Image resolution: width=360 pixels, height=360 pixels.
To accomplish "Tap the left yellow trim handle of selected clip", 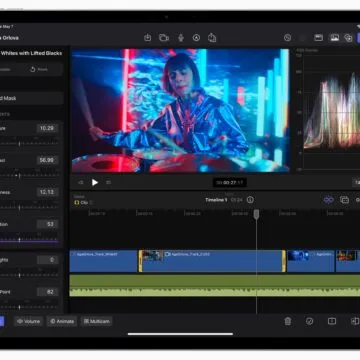I will (x=141, y=261).
